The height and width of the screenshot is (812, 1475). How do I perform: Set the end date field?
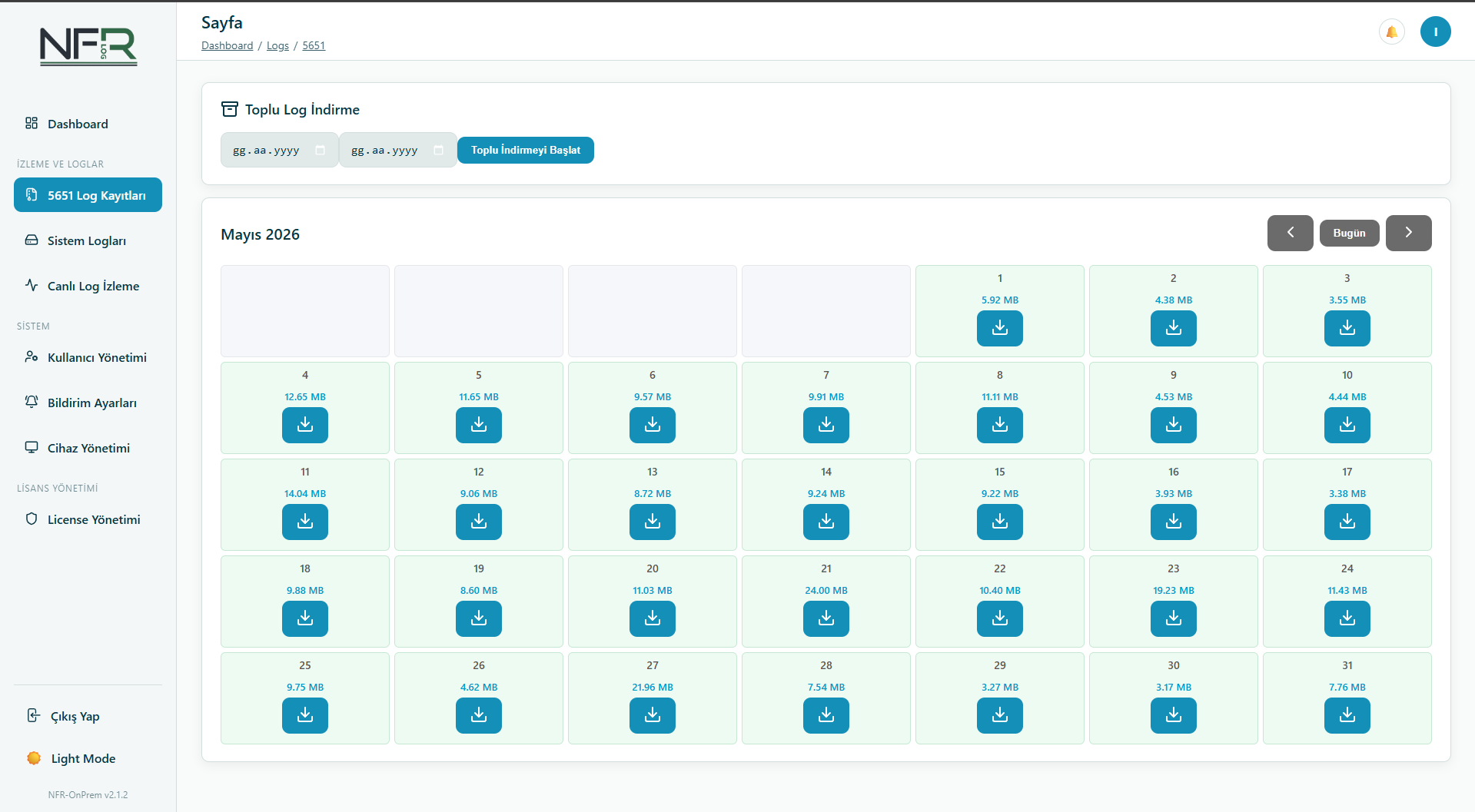397,150
